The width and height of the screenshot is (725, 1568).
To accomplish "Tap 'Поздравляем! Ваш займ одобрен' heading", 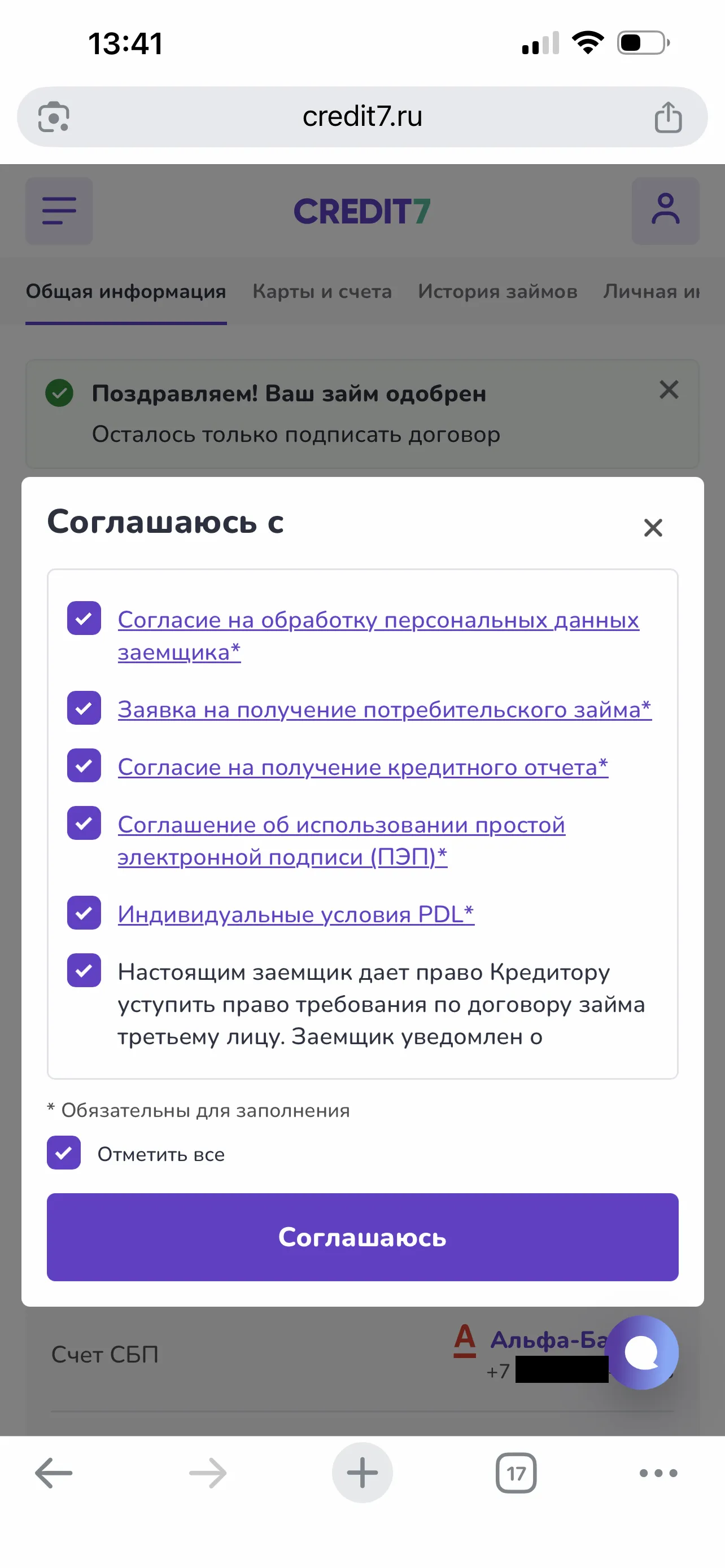I will click(289, 394).
